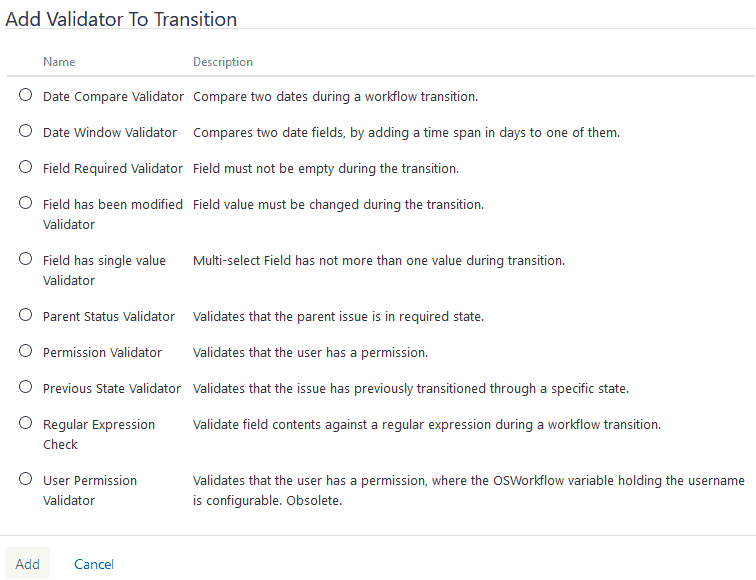The image size is (756, 580).
Task: Click the Field Required Validator description
Action: (326, 169)
